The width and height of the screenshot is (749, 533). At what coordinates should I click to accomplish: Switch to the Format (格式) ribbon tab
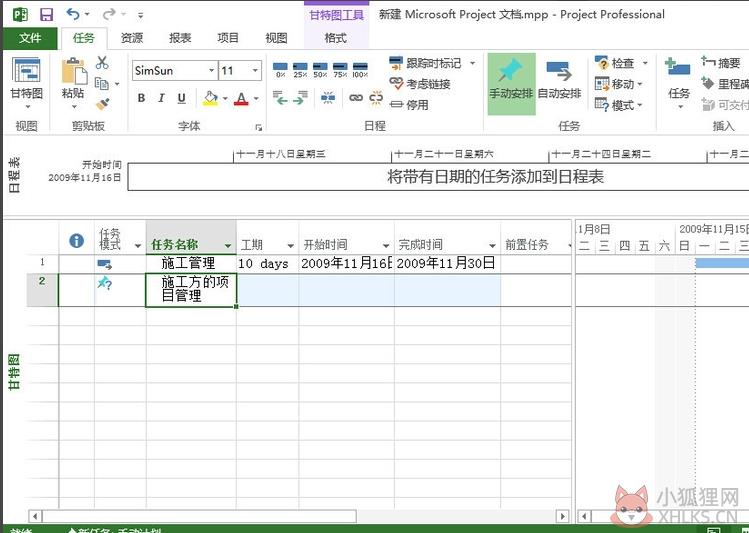coord(335,38)
